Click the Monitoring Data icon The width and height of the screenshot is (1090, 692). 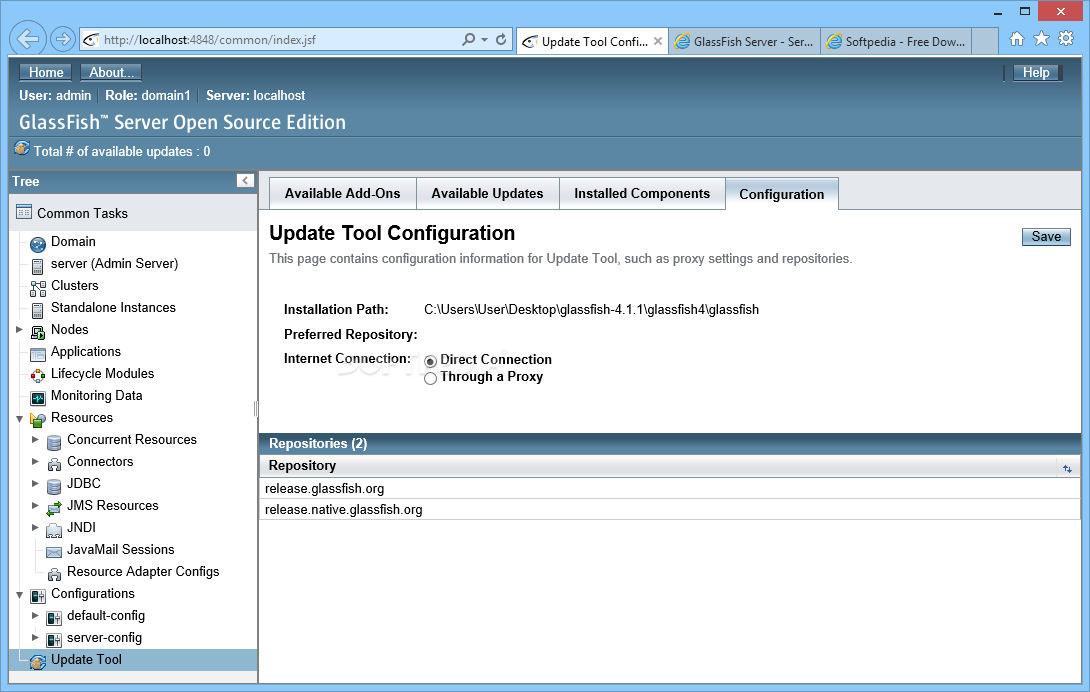click(38, 399)
